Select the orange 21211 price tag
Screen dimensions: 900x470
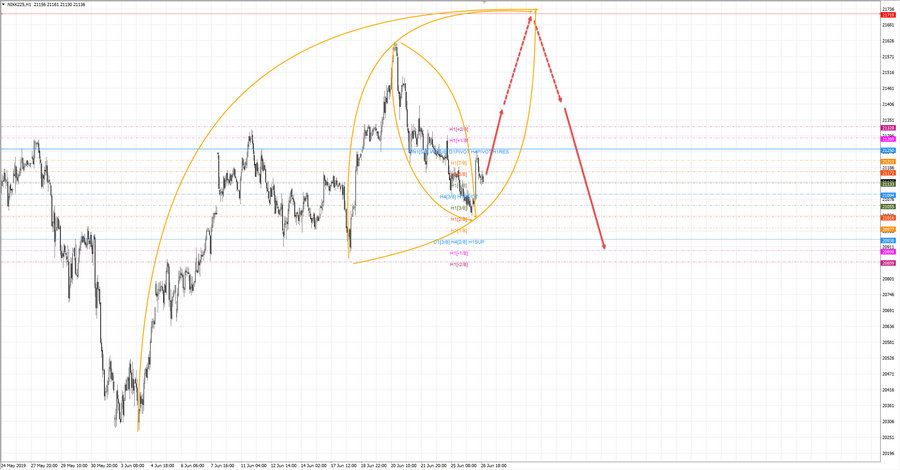pyautogui.click(x=888, y=162)
